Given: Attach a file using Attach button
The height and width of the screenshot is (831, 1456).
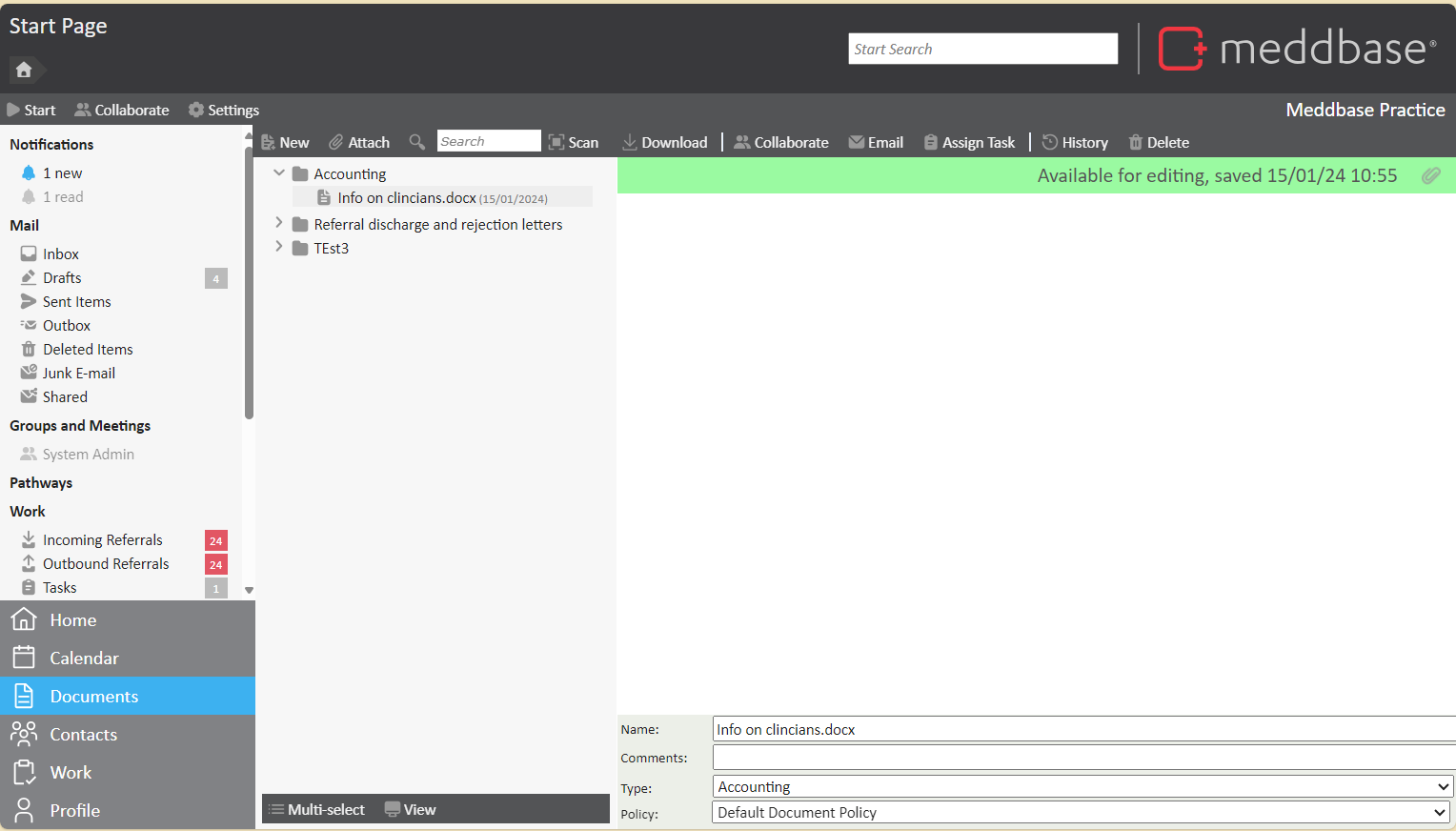Looking at the screenshot, I should coord(359,142).
